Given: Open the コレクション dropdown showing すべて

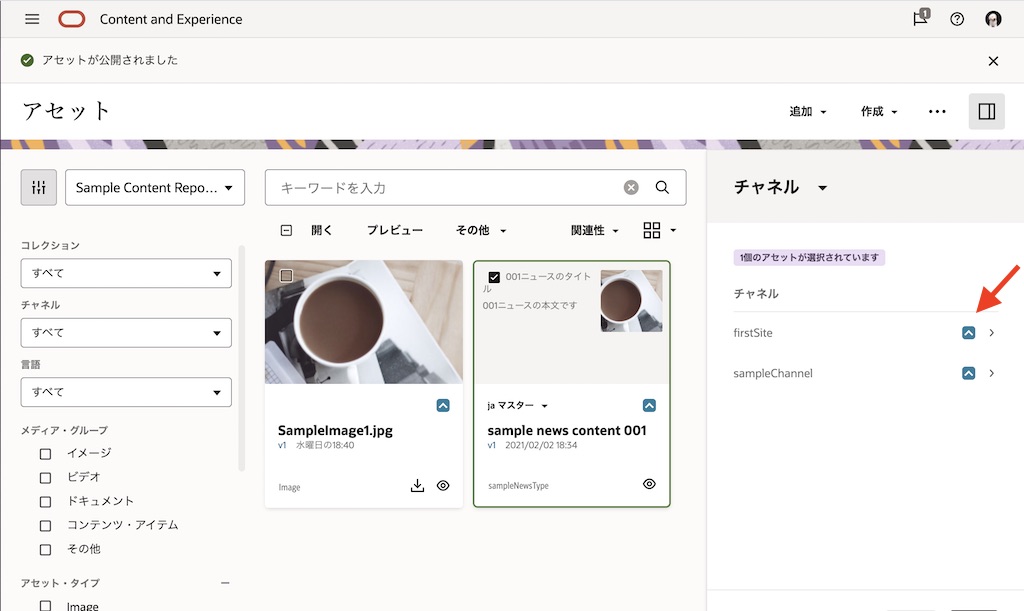Looking at the screenshot, I should pyautogui.click(x=126, y=273).
